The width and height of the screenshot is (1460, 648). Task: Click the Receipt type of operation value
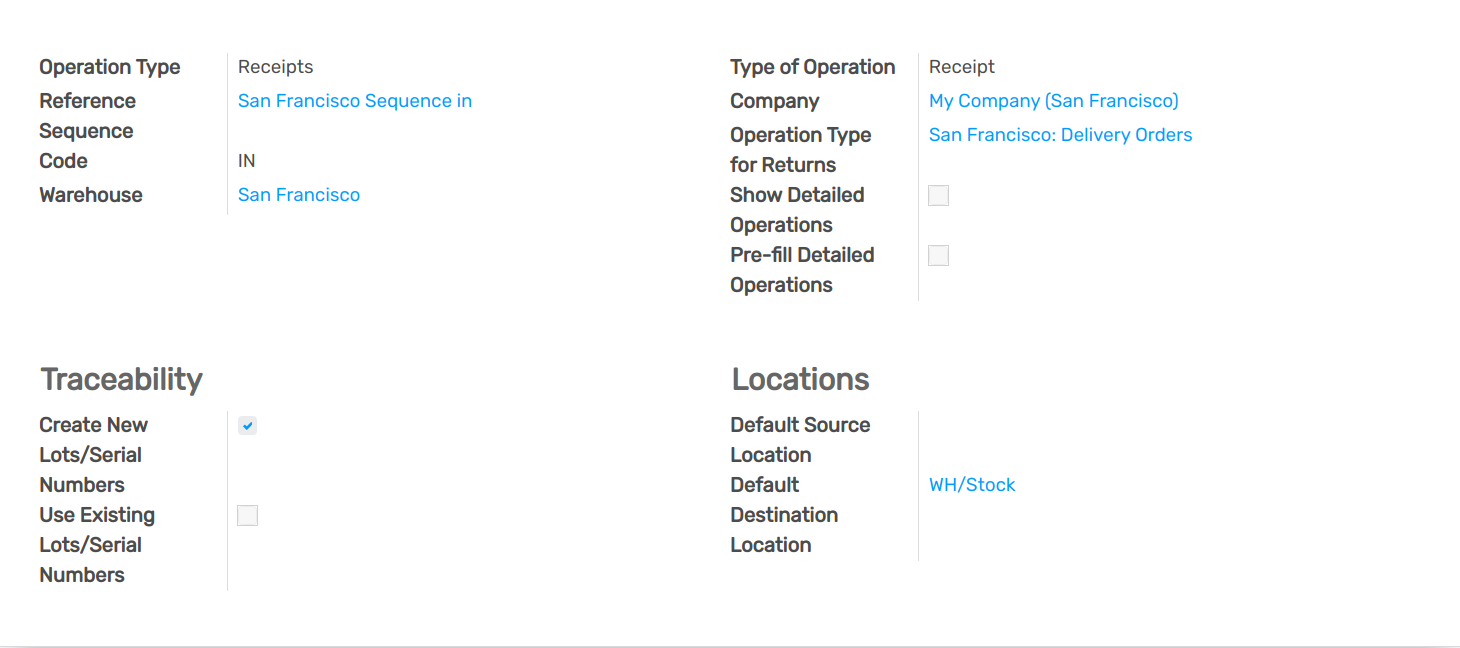pyautogui.click(x=961, y=67)
